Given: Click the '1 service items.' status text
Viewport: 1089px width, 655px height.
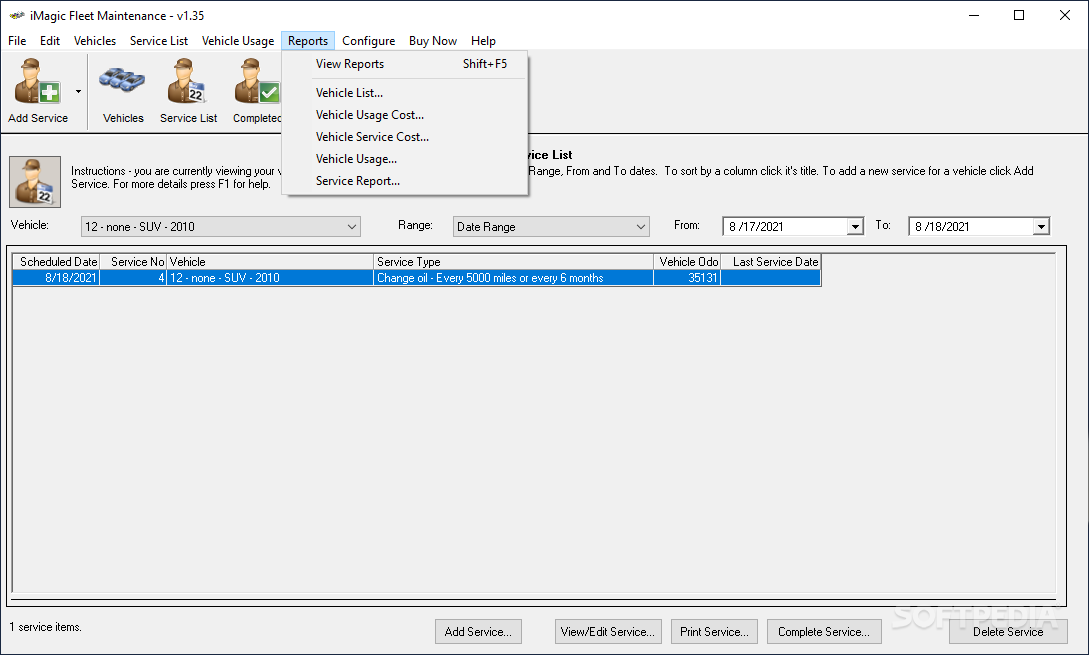Looking at the screenshot, I should point(46,627).
